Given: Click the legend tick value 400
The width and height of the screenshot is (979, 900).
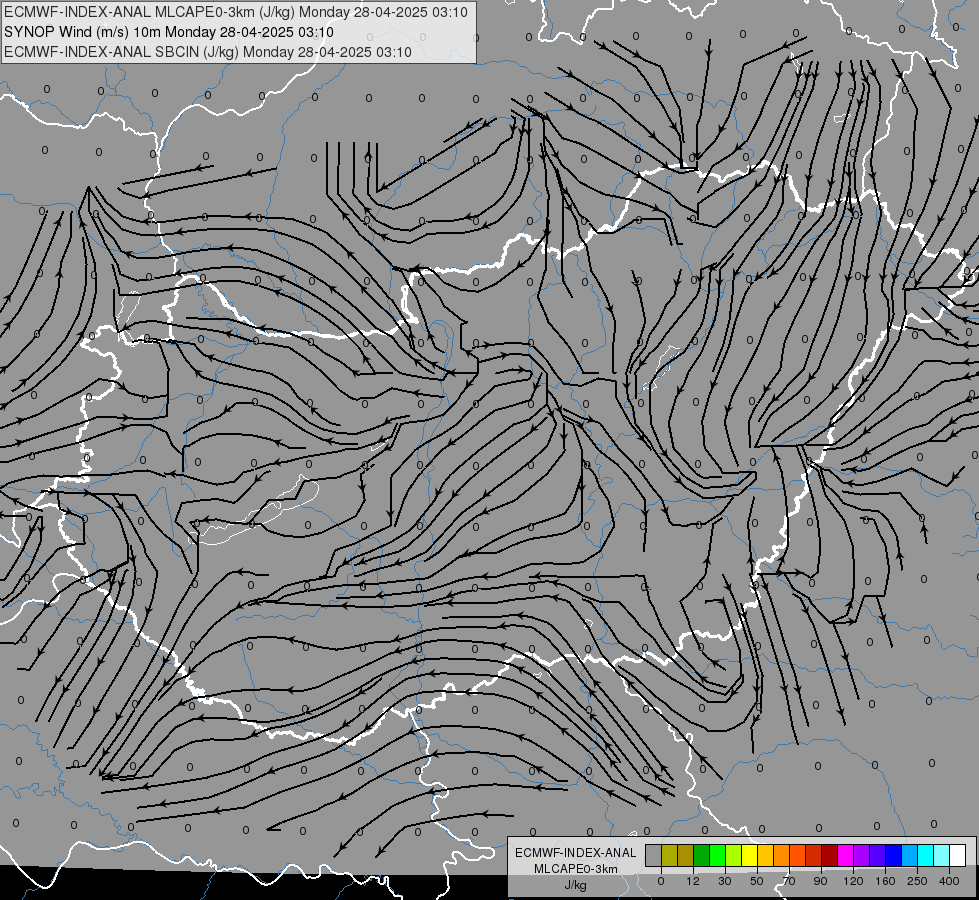Looking at the screenshot, I should pos(949,881).
